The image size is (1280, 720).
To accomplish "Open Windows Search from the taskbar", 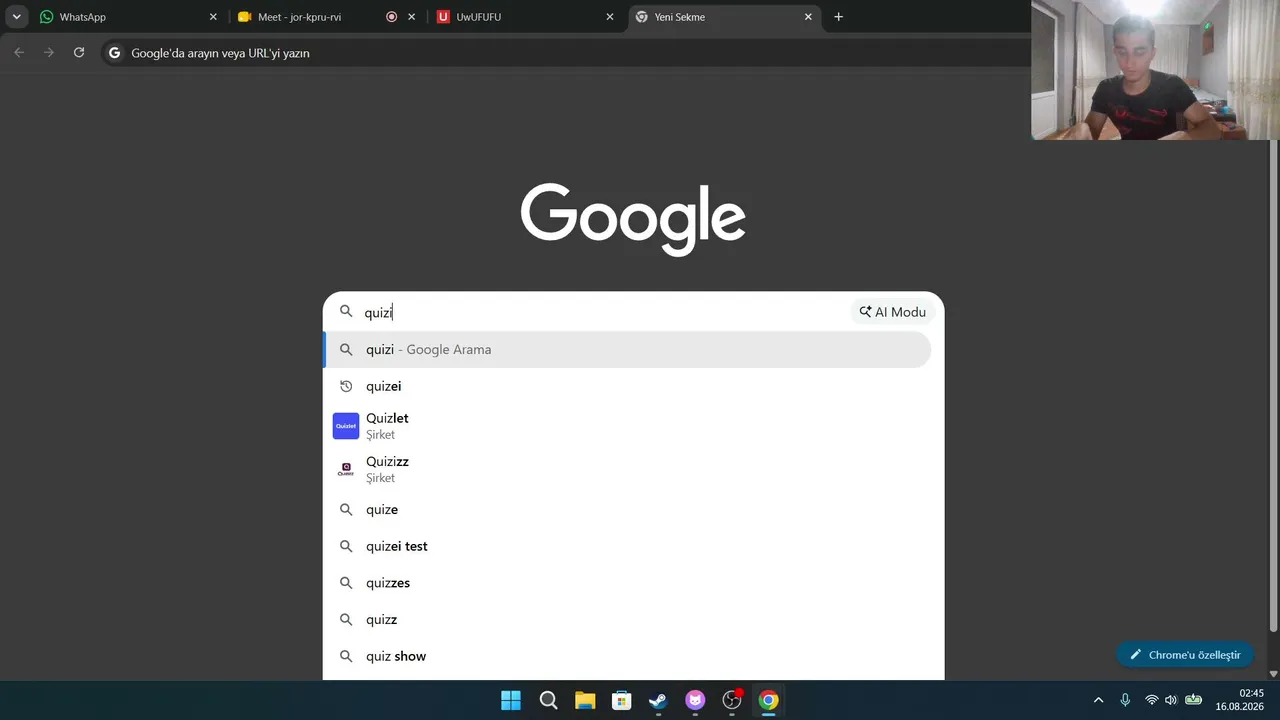I will [x=548, y=700].
